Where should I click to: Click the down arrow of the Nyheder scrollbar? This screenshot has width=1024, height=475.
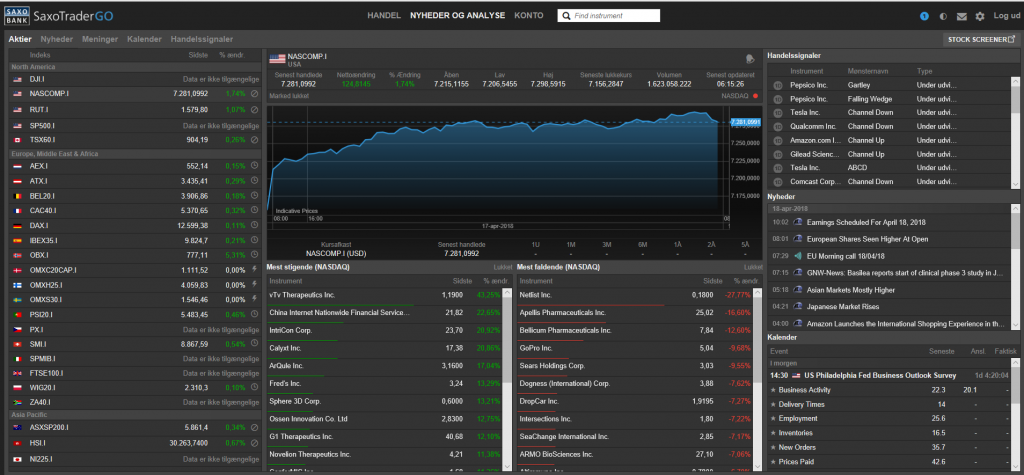[1014, 325]
